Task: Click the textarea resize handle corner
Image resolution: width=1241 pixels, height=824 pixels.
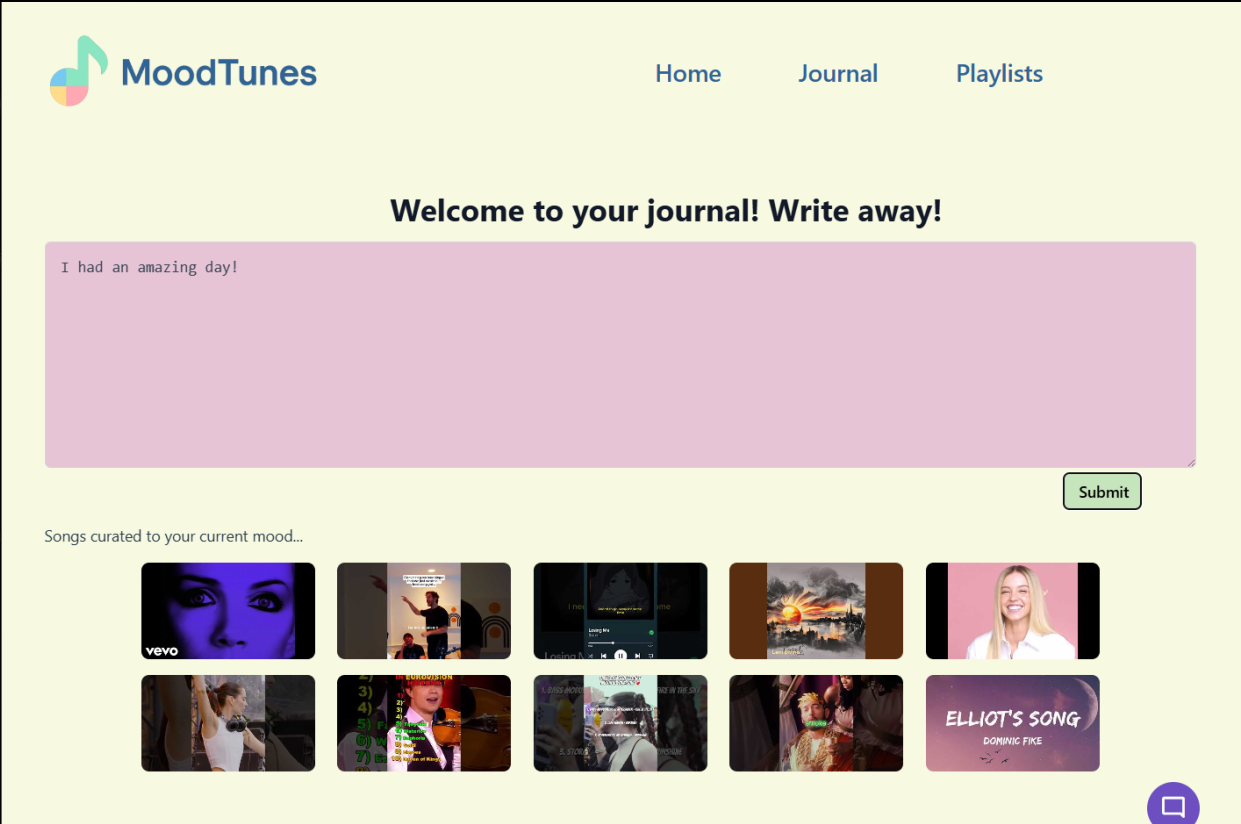Action: (1190, 461)
